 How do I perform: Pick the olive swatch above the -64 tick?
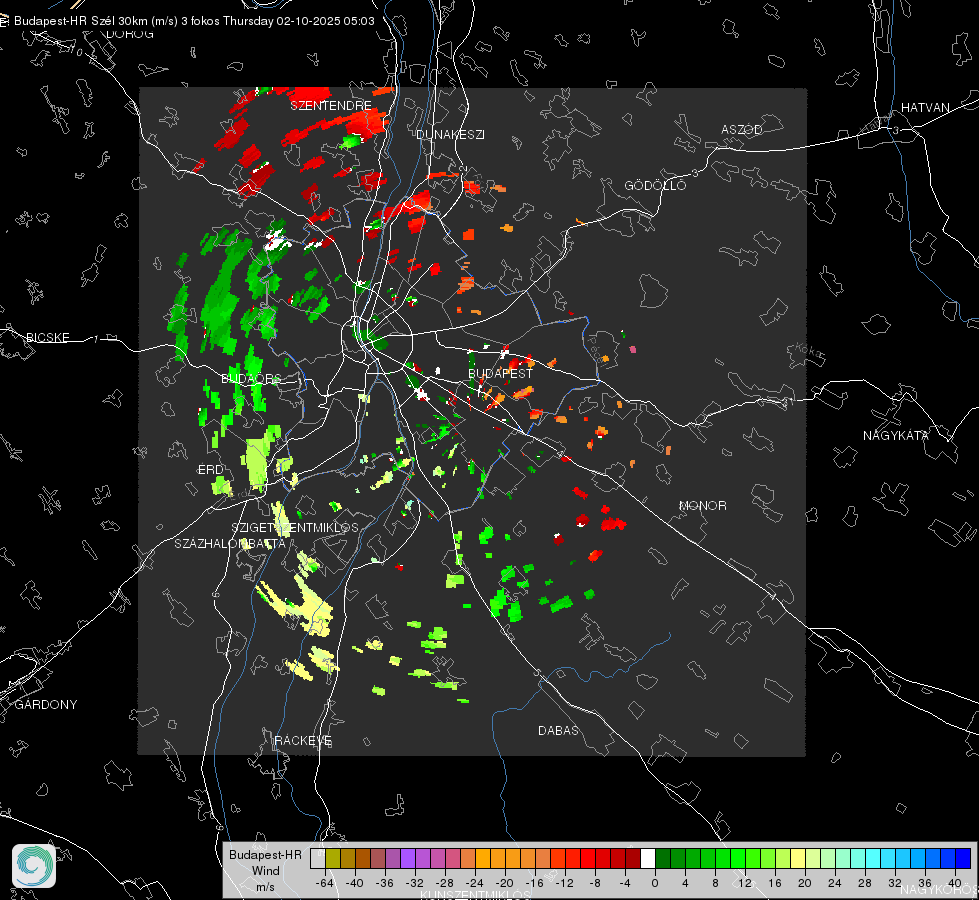332,858
